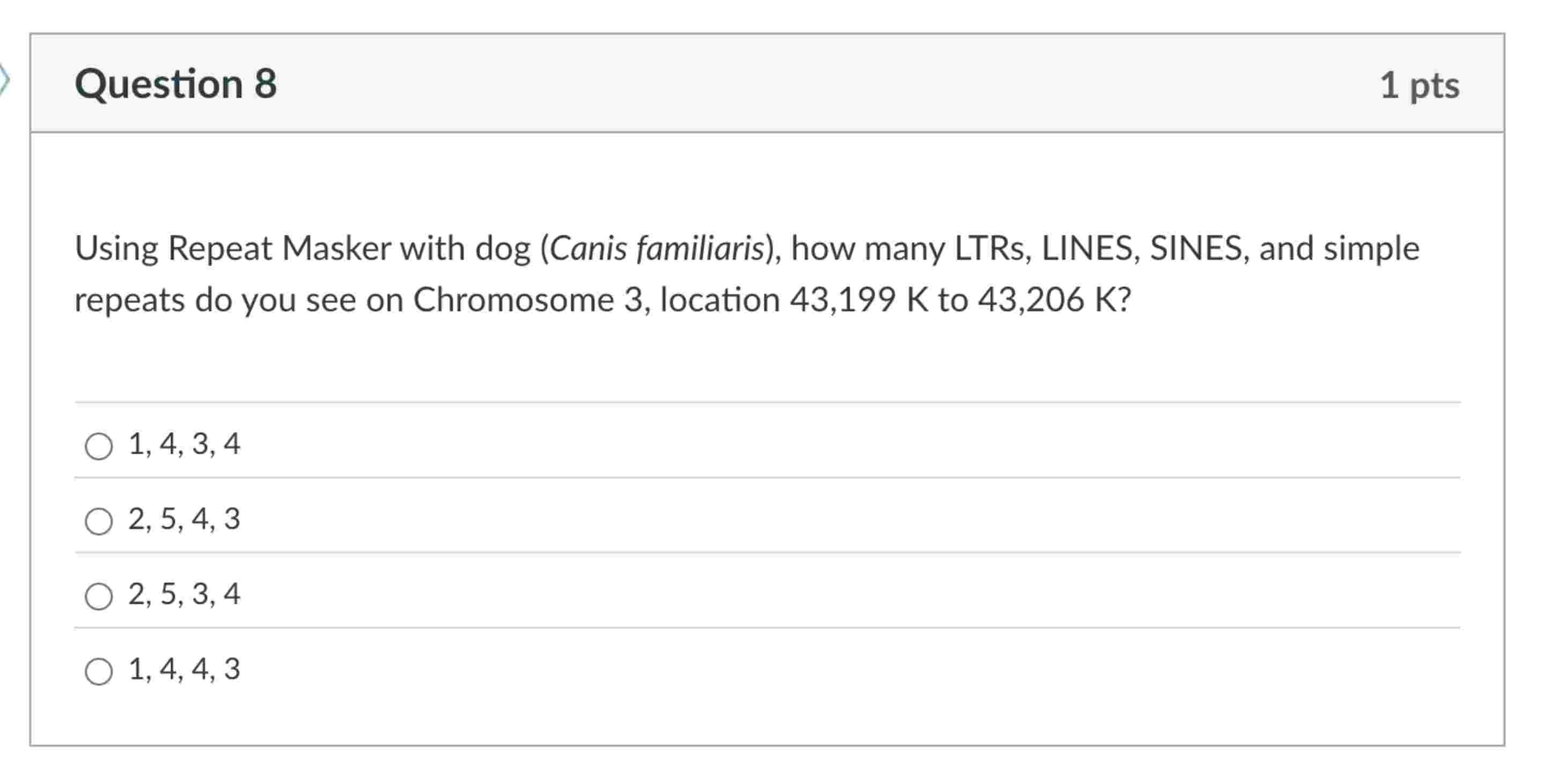Click the second answer choice row

pos(480,519)
